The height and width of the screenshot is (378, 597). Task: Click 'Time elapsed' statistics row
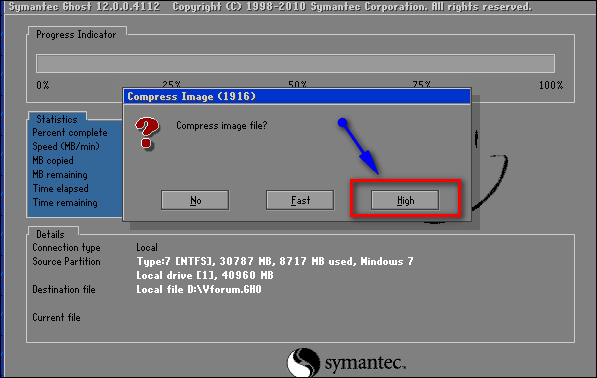pyautogui.click(x=61, y=188)
